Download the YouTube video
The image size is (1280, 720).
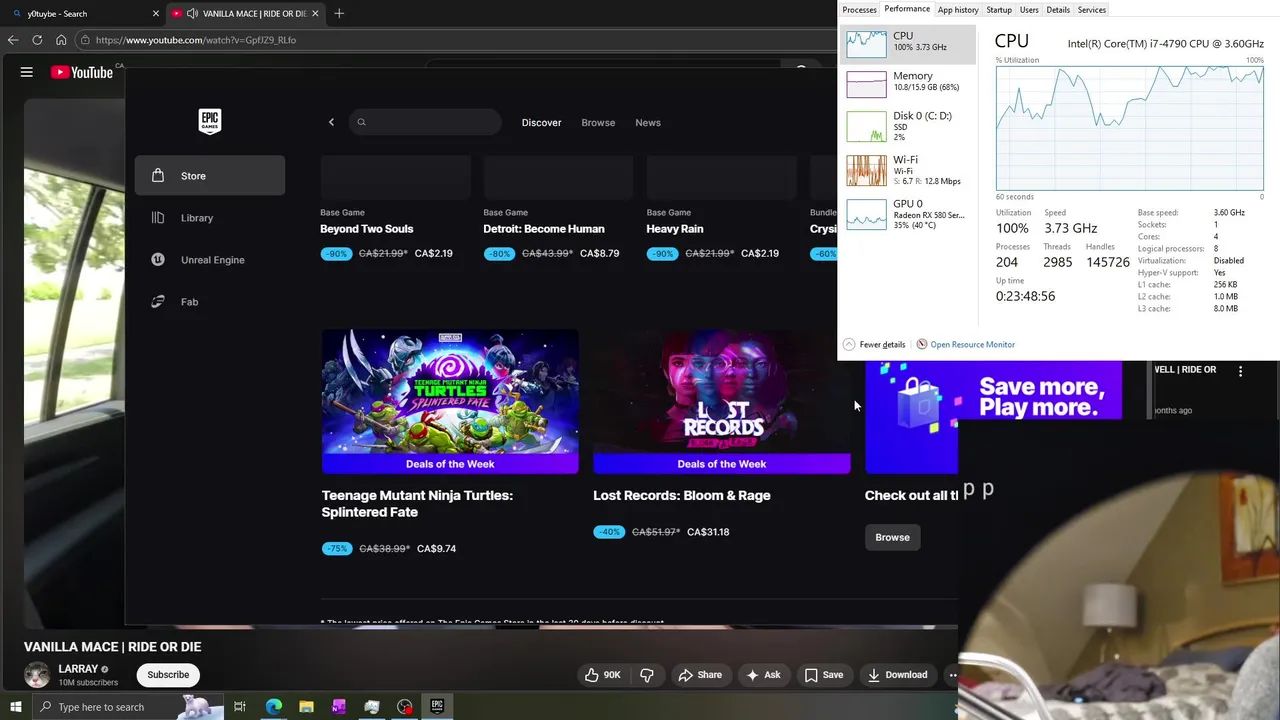897,675
